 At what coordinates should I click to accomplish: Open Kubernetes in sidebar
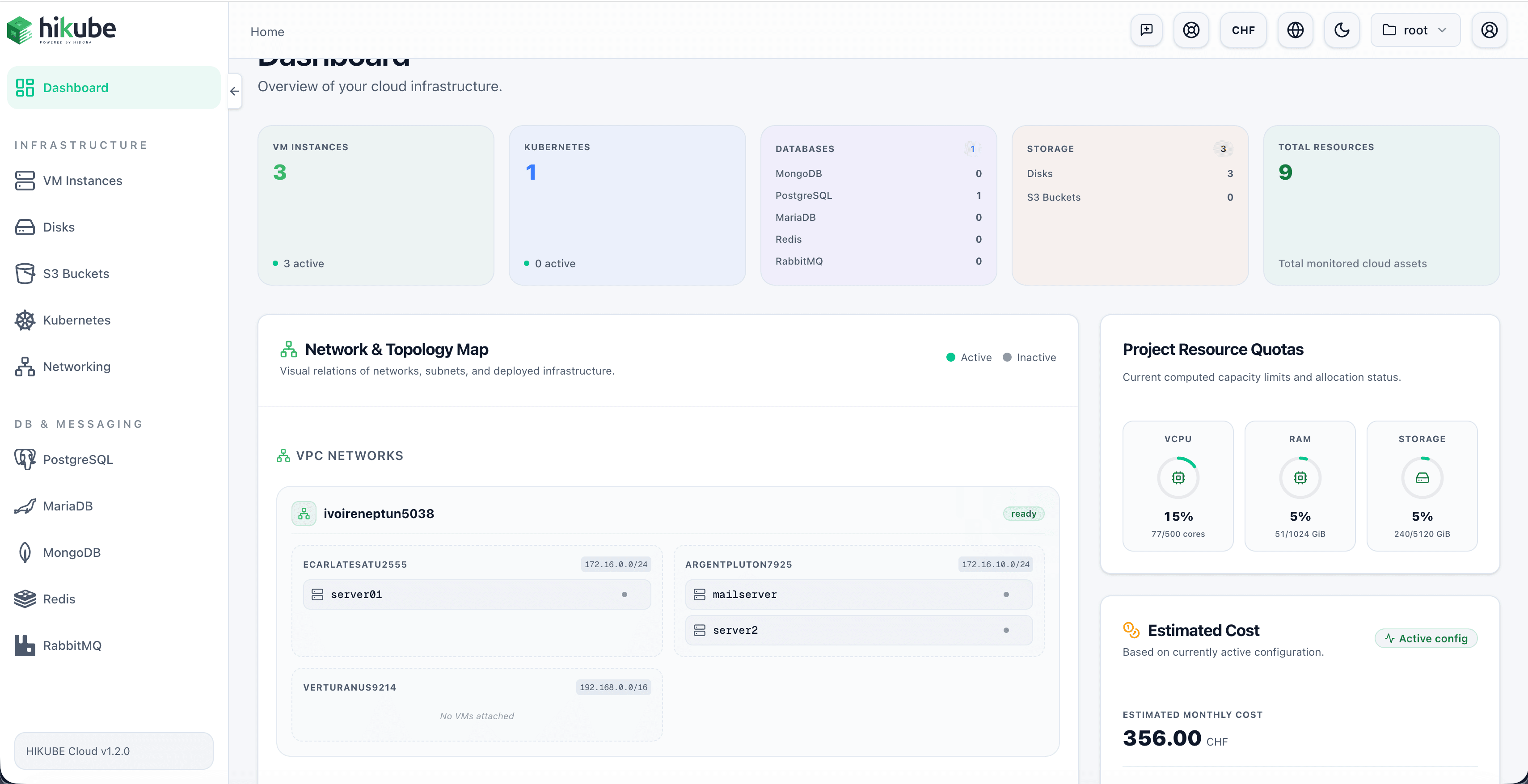pos(114,320)
